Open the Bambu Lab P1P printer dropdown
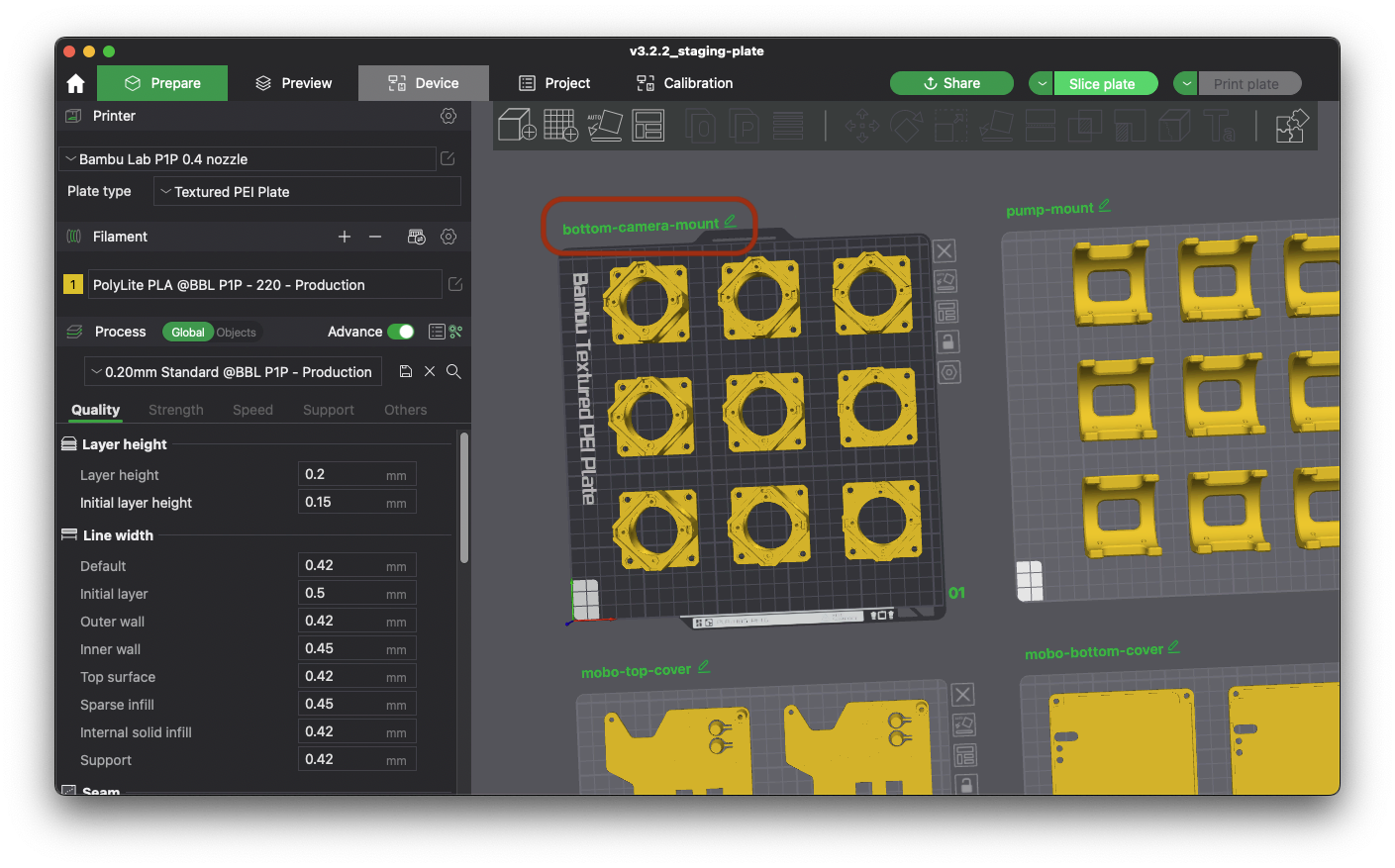This screenshot has width=1395, height=868. tap(248, 159)
